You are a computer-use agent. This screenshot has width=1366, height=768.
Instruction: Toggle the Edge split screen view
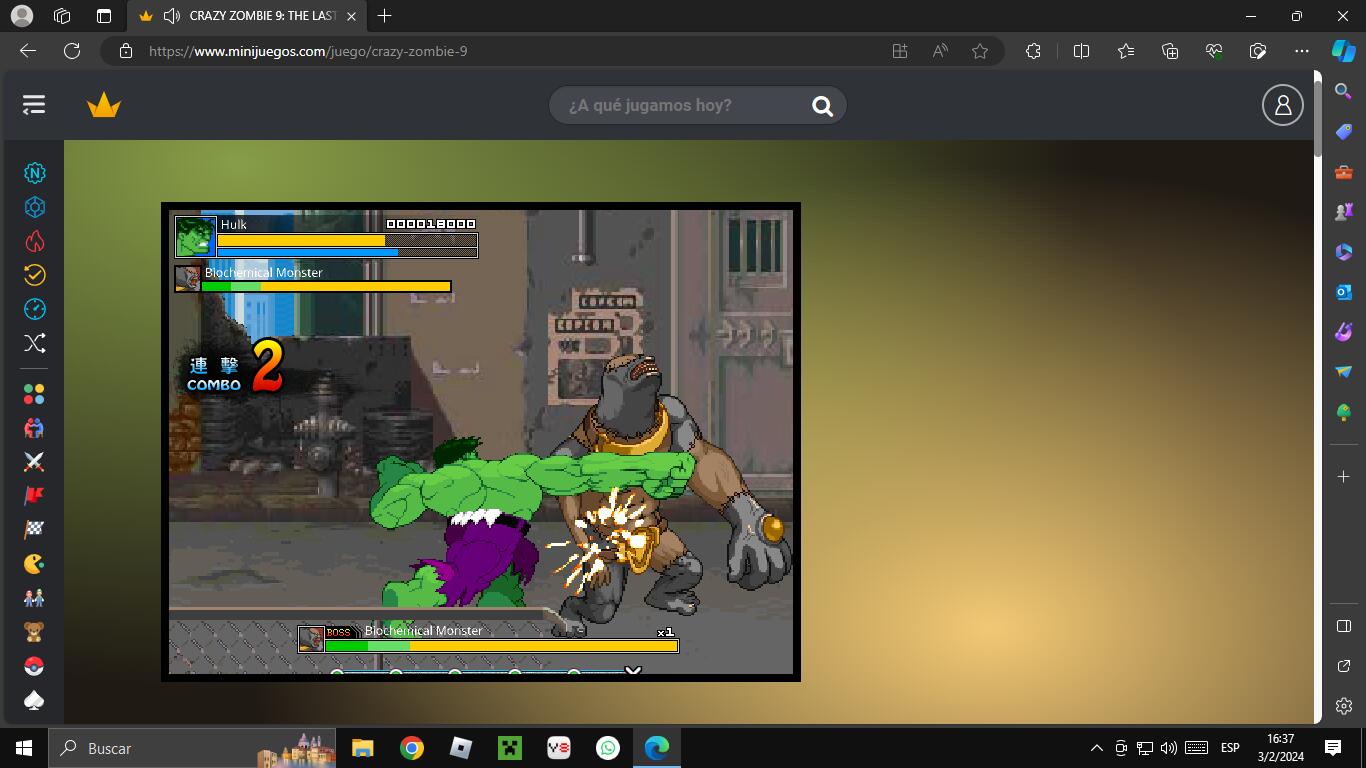1081,51
